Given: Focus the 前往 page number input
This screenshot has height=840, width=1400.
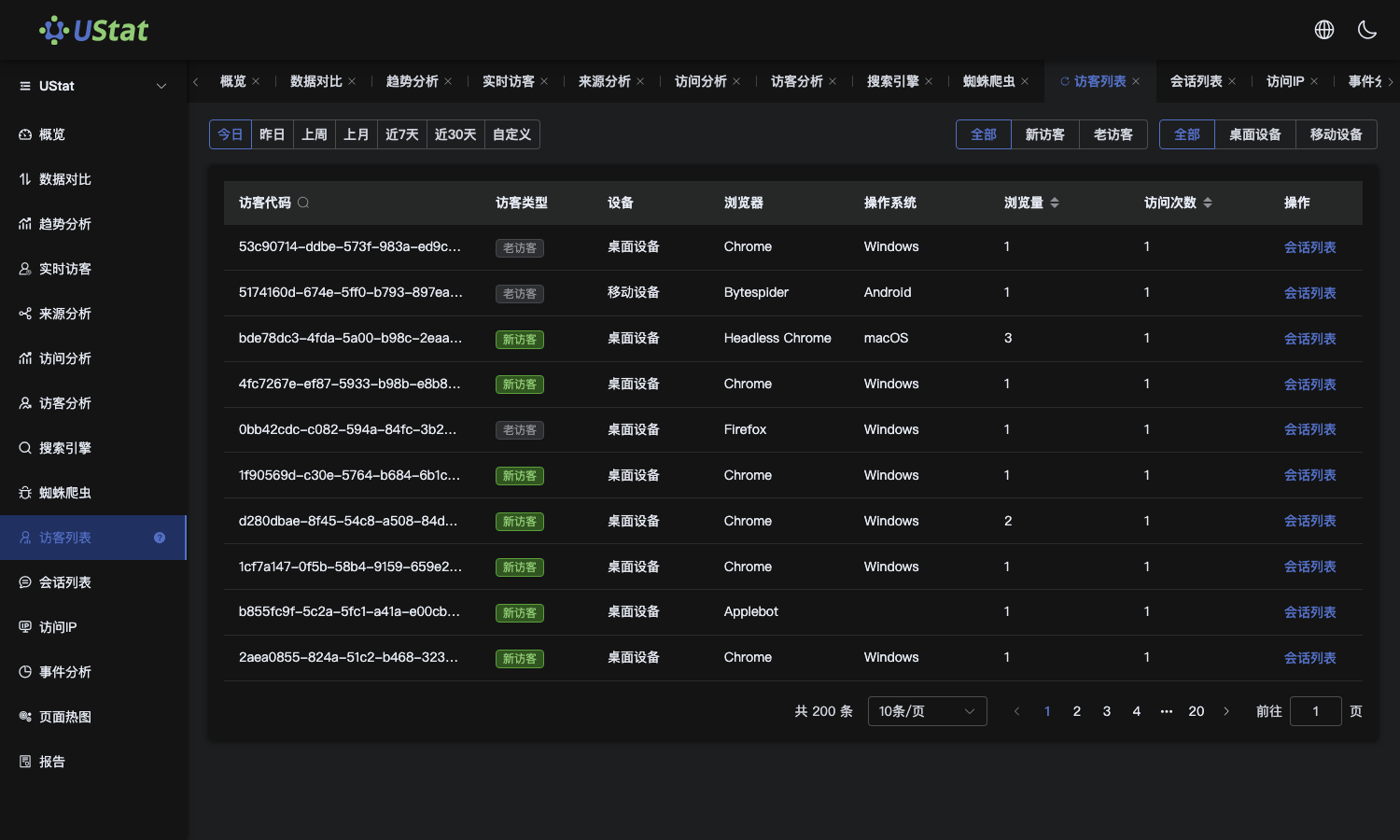Looking at the screenshot, I should (1316, 711).
